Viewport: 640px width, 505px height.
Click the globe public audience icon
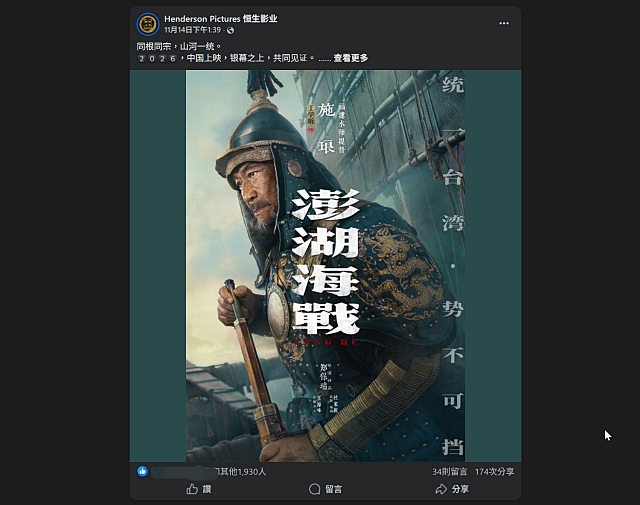tap(231, 30)
